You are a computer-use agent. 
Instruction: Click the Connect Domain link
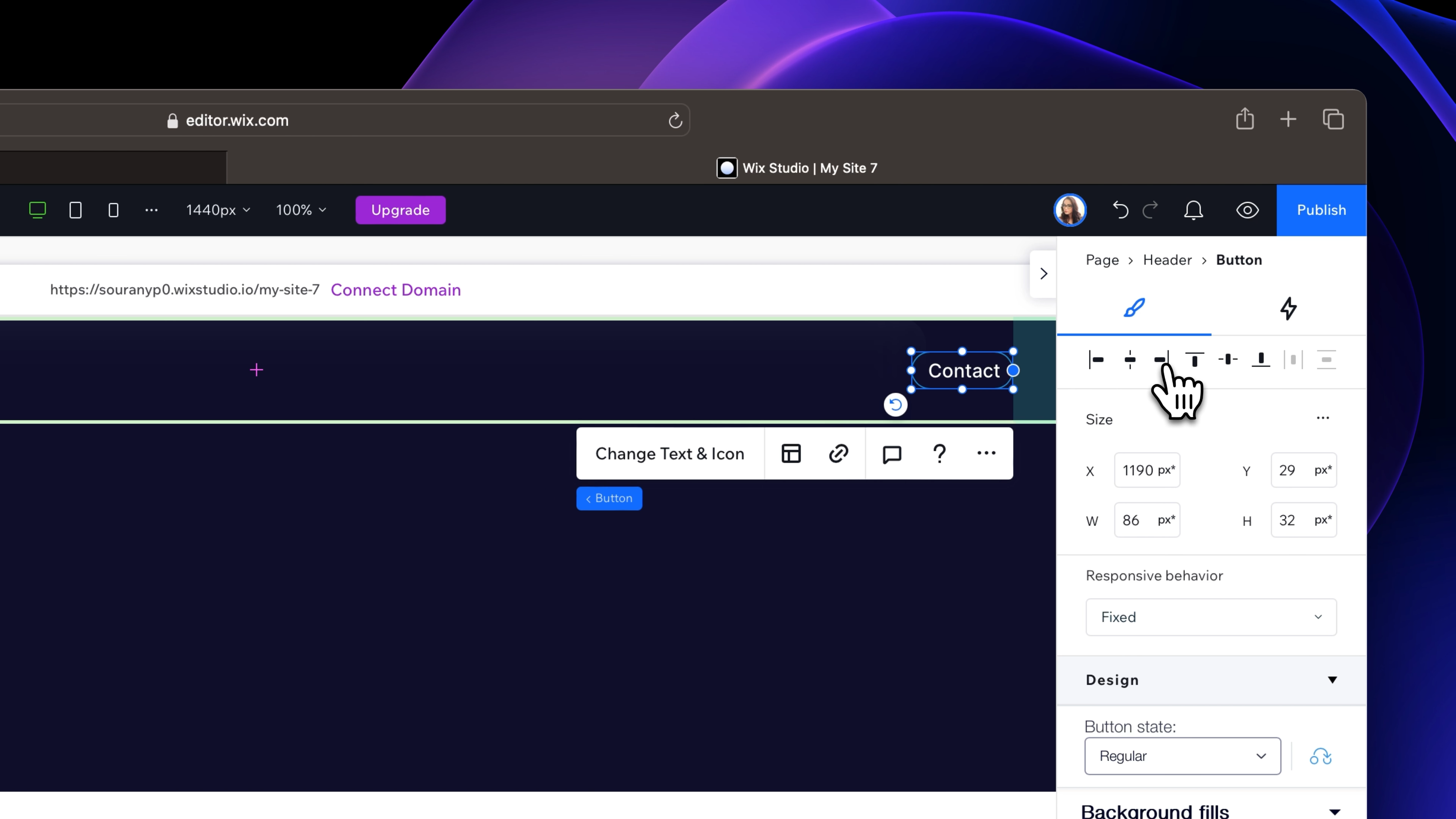click(395, 290)
